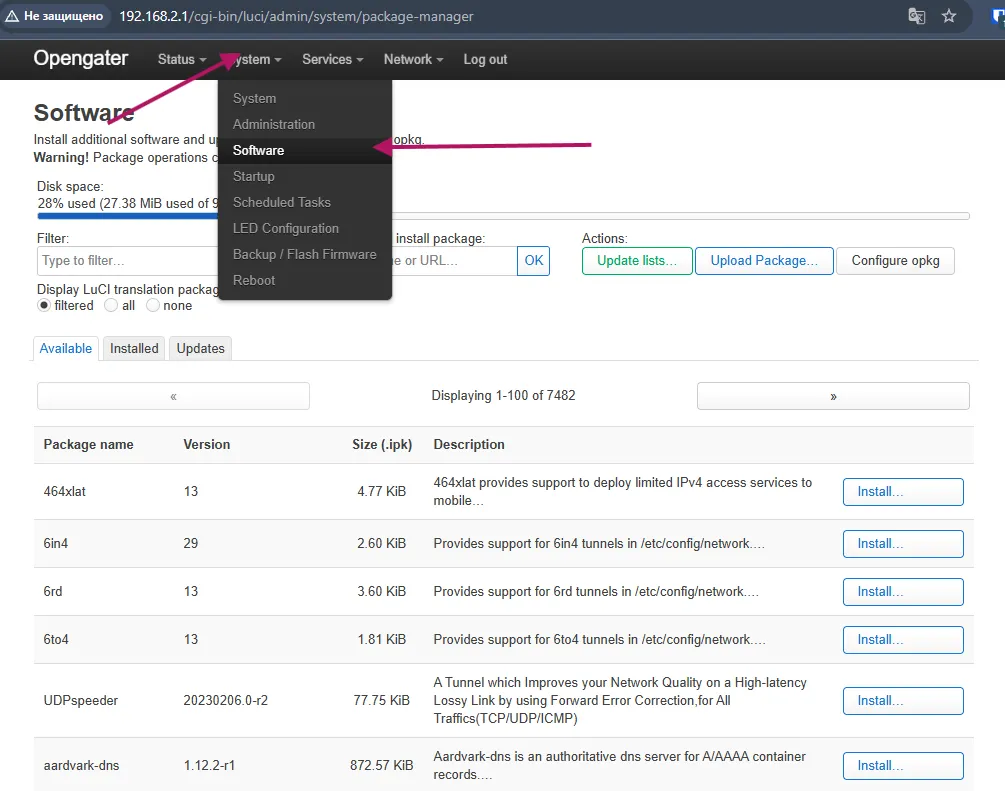Select the 'all' translation packages radio
Screen dimensions: 1005x791
pyautogui.click(x=111, y=305)
